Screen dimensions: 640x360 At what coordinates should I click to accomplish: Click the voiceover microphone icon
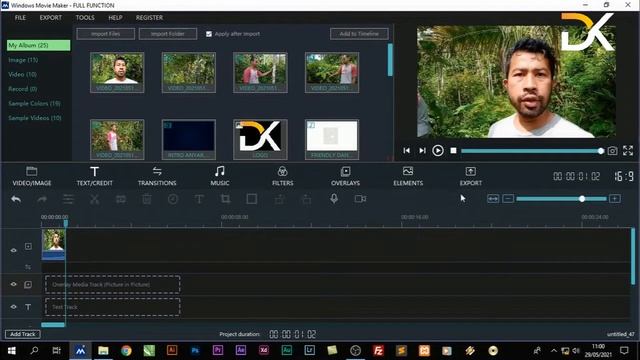(334, 199)
